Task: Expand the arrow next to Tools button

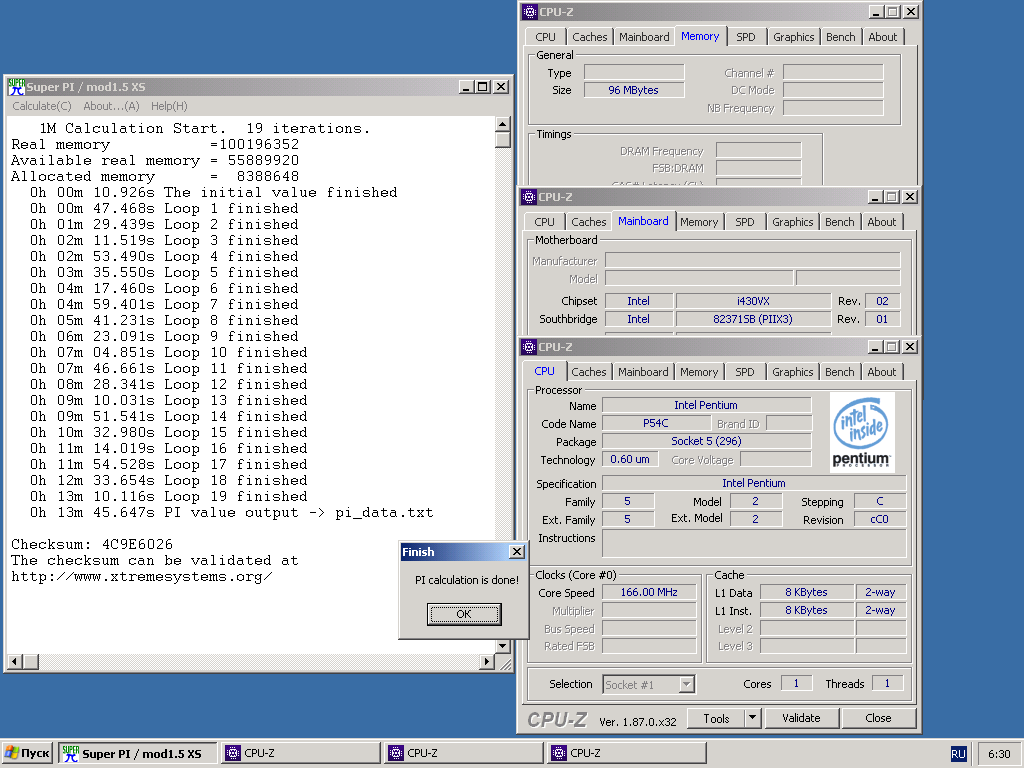Action: pos(752,718)
